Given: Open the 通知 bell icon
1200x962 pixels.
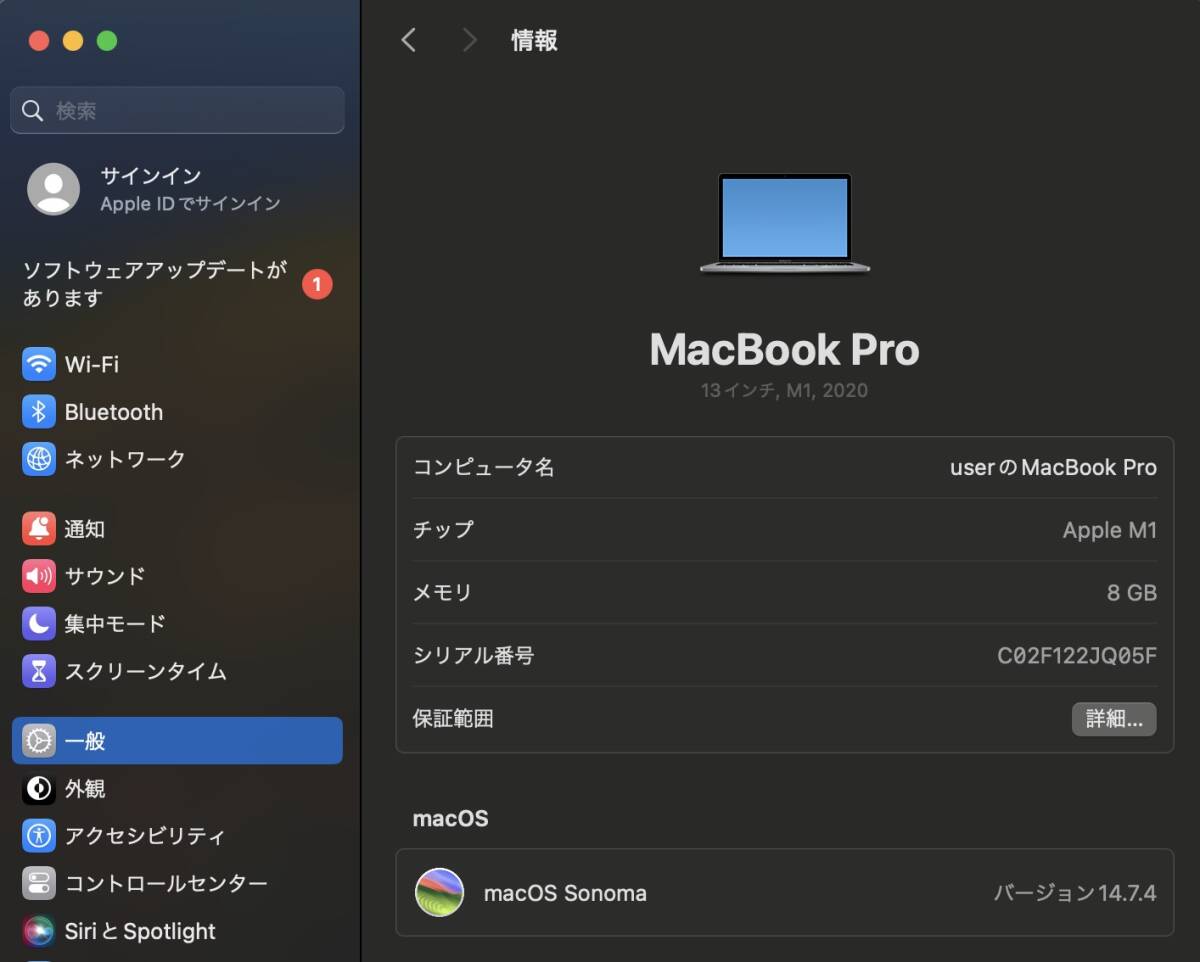Looking at the screenshot, I should (39, 529).
